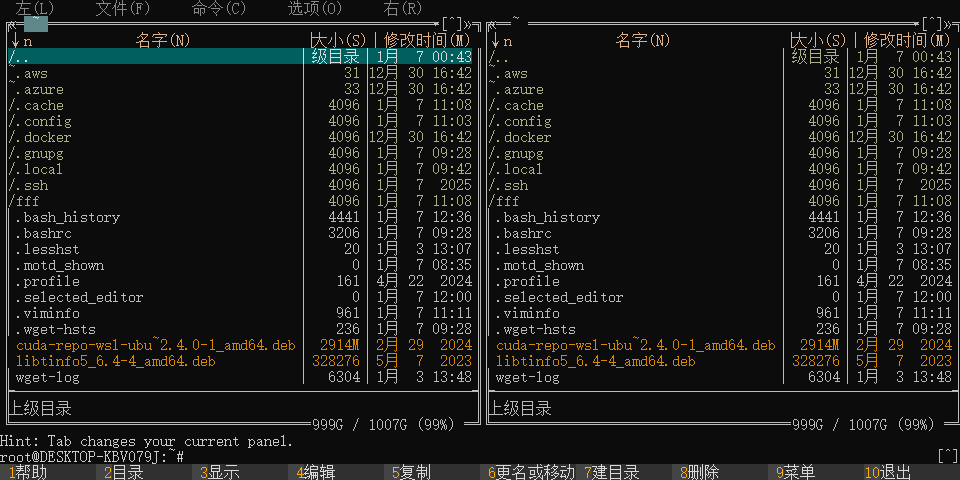Open the 左(L) left panel menu
The width and height of the screenshot is (960, 480).
click(35, 8)
